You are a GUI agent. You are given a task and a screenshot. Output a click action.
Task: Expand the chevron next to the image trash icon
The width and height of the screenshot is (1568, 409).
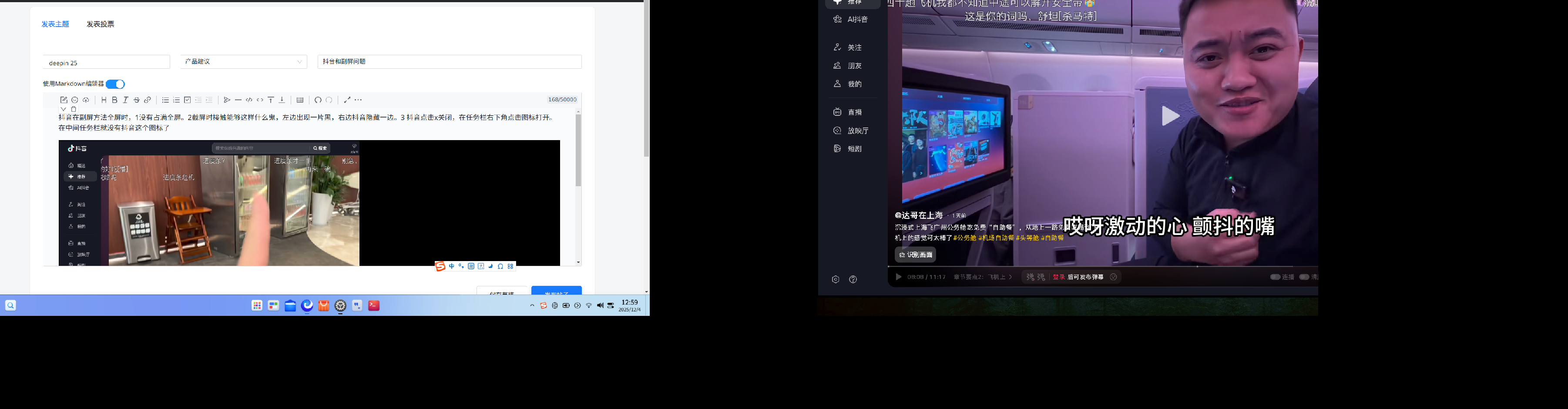tap(63, 110)
